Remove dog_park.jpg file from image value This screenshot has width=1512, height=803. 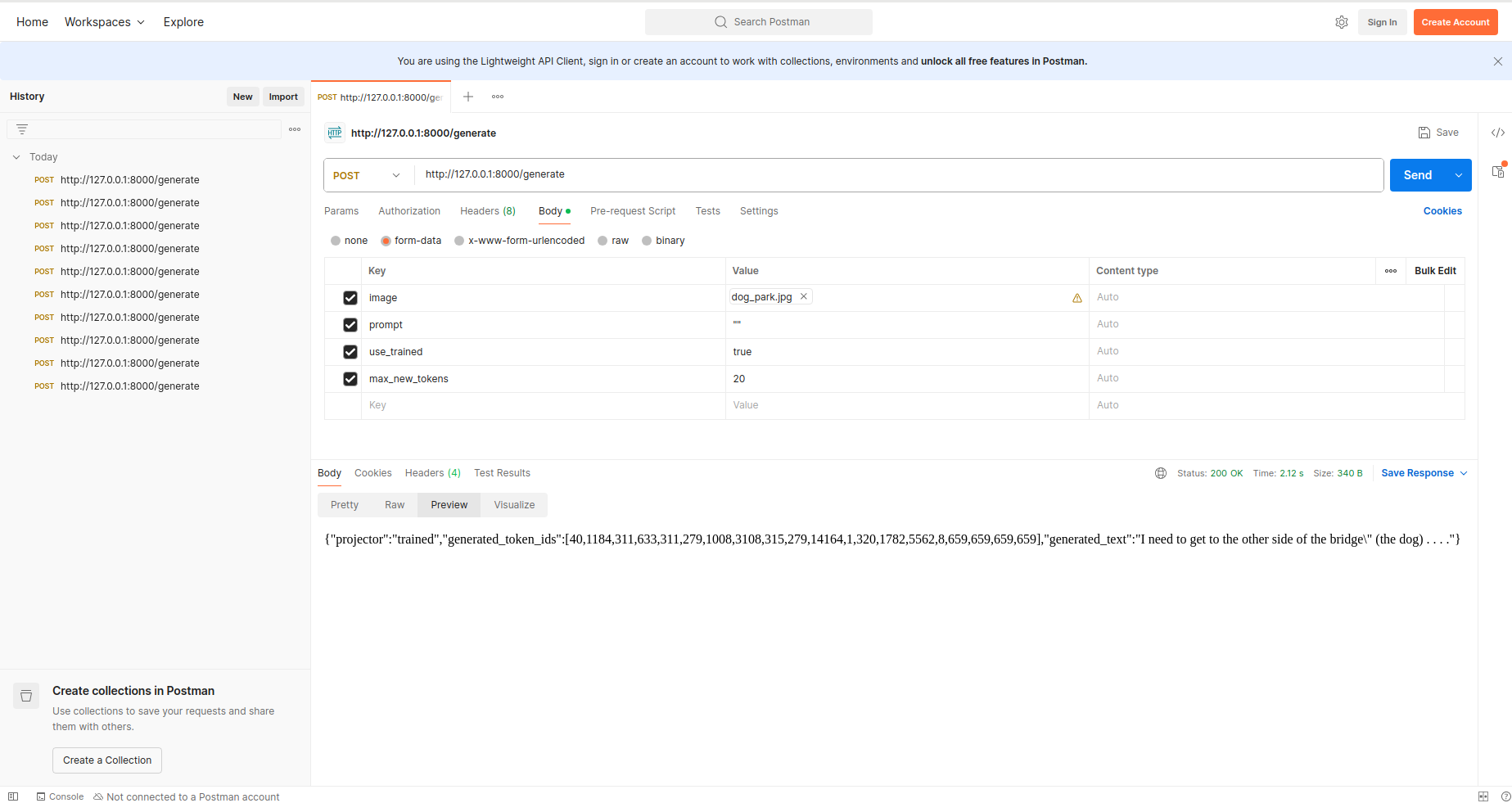(804, 296)
